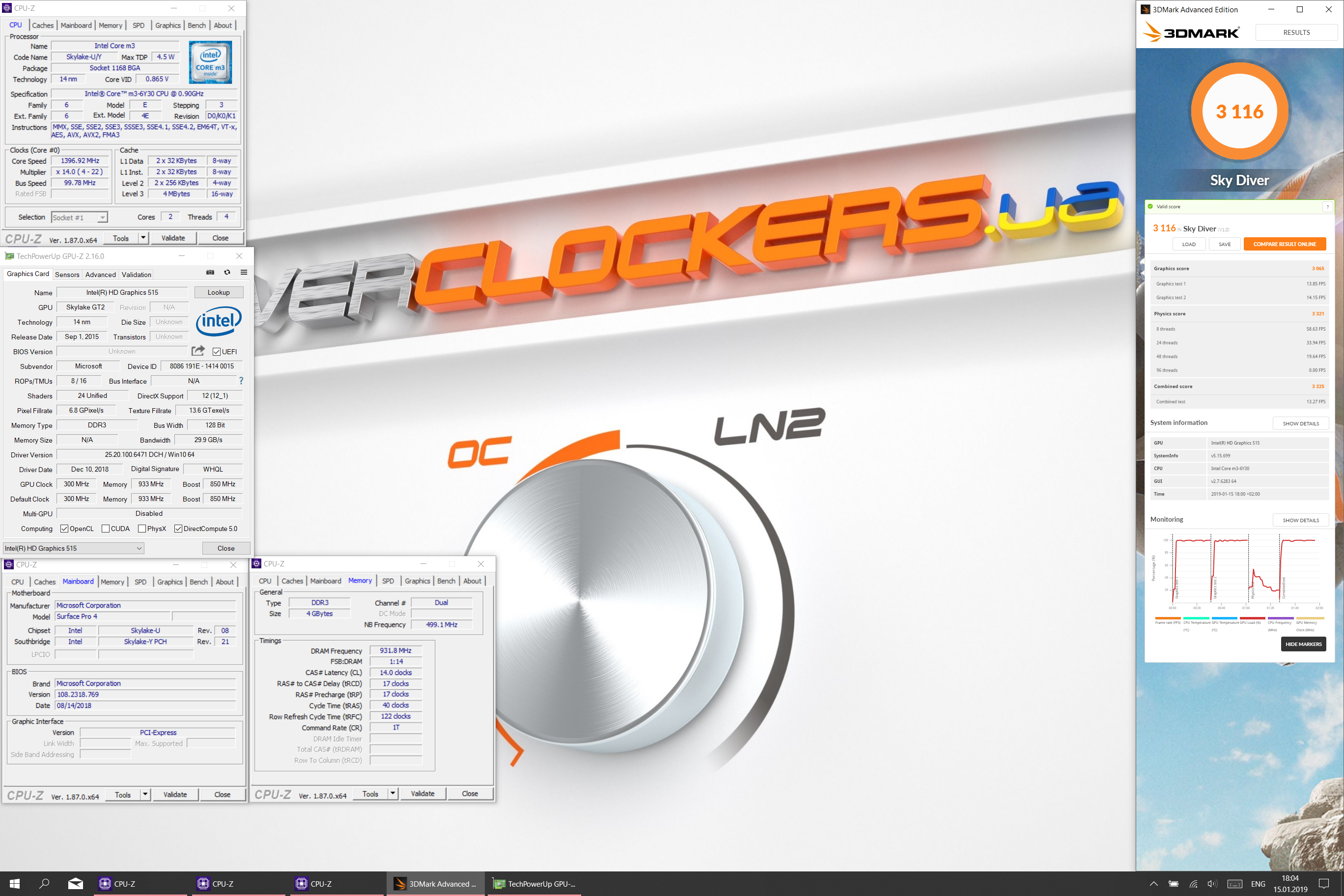Click GPU-Z refresh icon

click(x=227, y=273)
